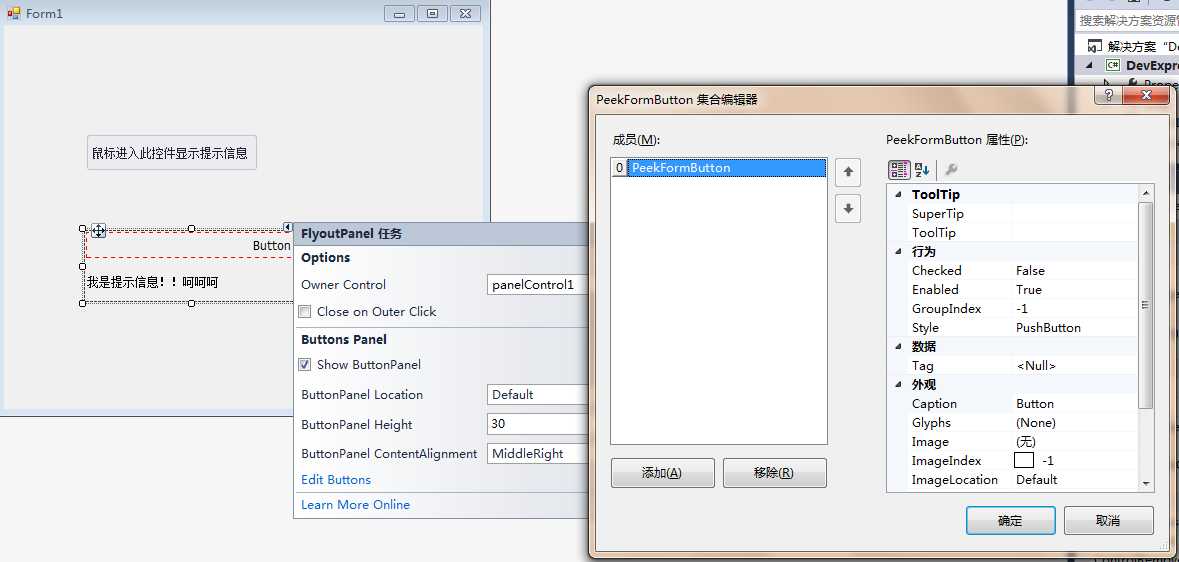Click the property grid scroll-up arrow
This screenshot has height=562, width=1179.
coord(1145,193)
